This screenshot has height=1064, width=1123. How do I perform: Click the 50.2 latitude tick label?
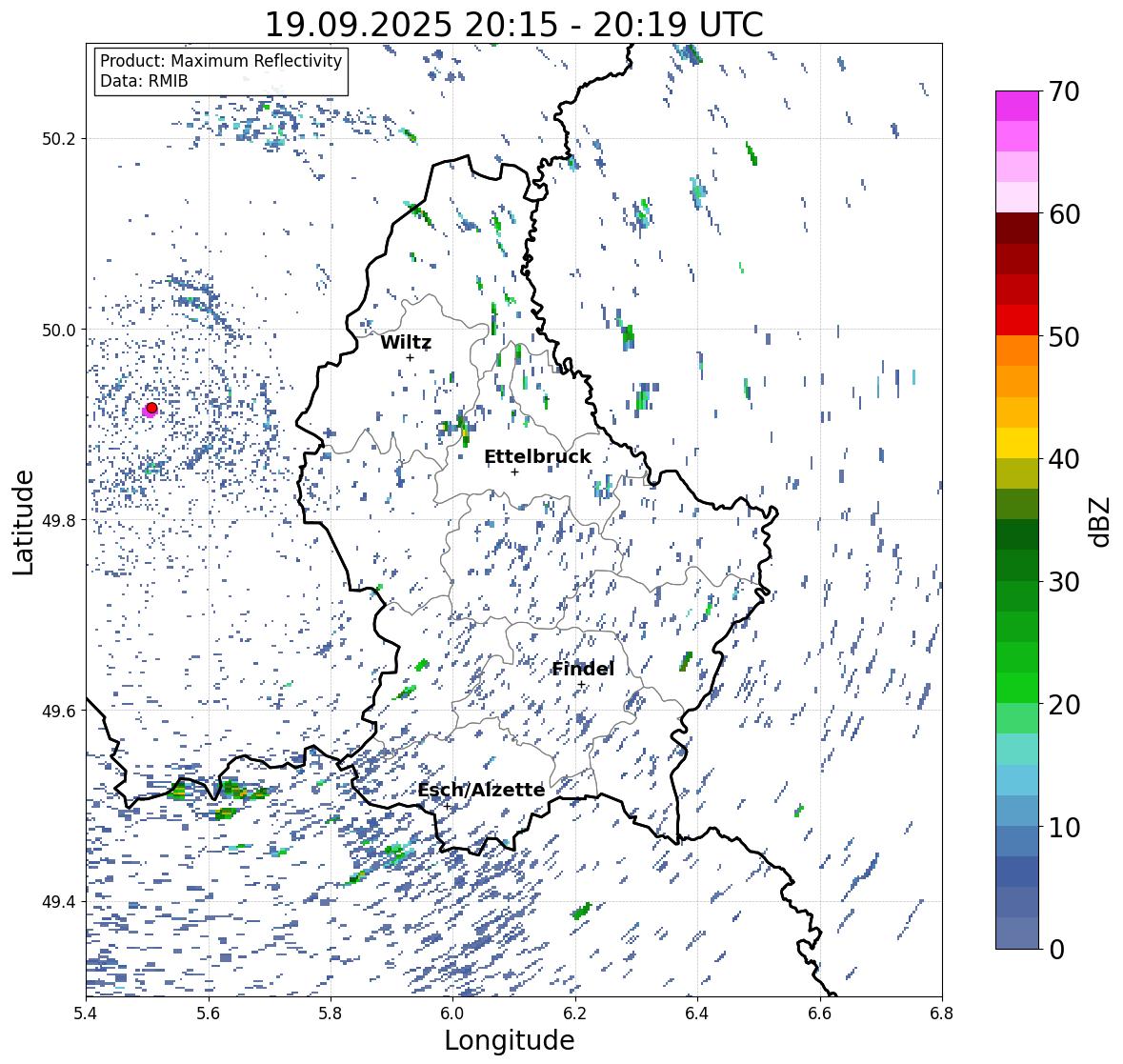pos(59,139)
